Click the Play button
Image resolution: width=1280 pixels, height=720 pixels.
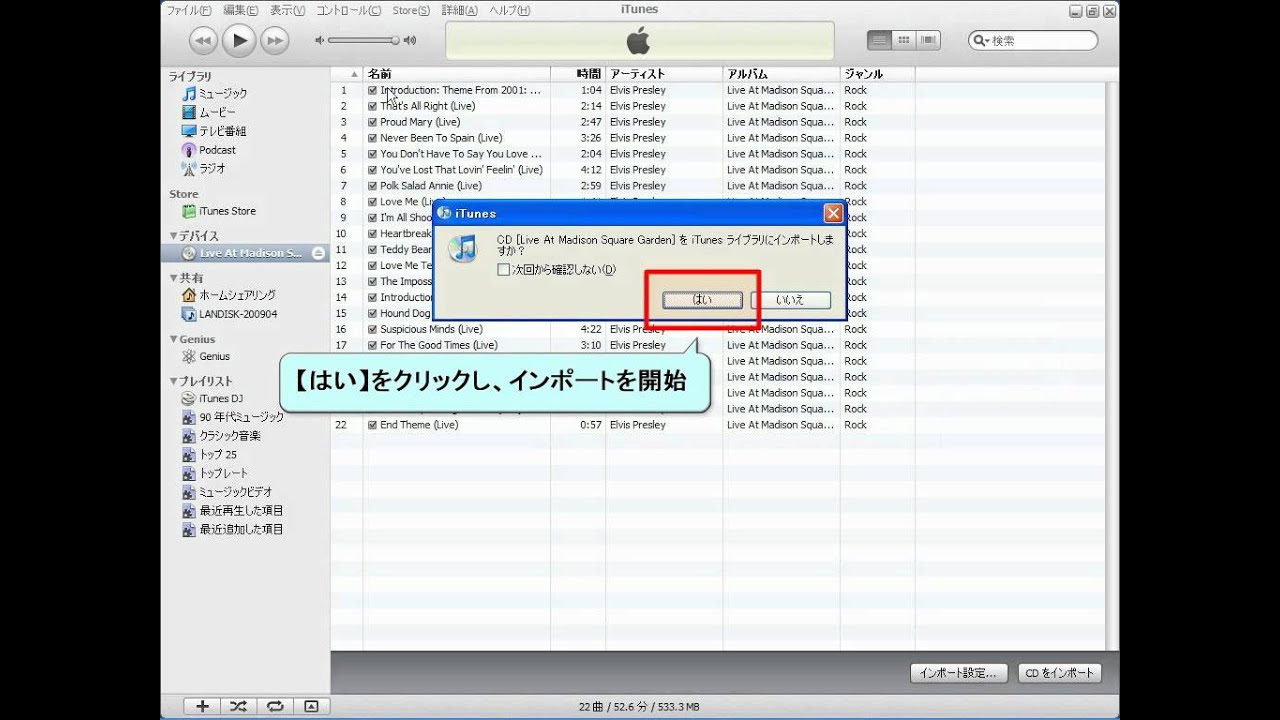(x=239, y=40)
